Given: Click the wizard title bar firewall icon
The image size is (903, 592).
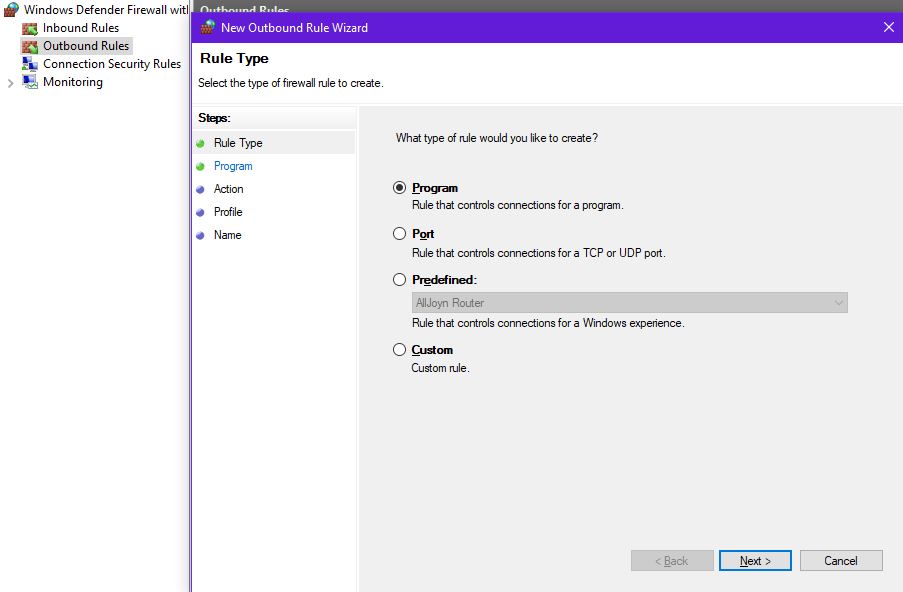Looking at the screenshot, I should pos(207,27).
